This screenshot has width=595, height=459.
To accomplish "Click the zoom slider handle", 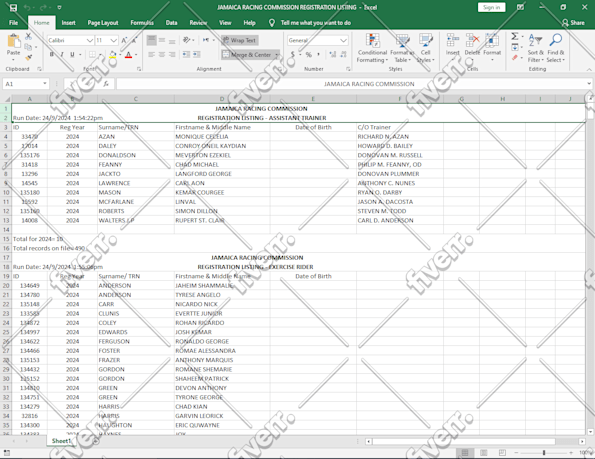I will click(544, 453).
